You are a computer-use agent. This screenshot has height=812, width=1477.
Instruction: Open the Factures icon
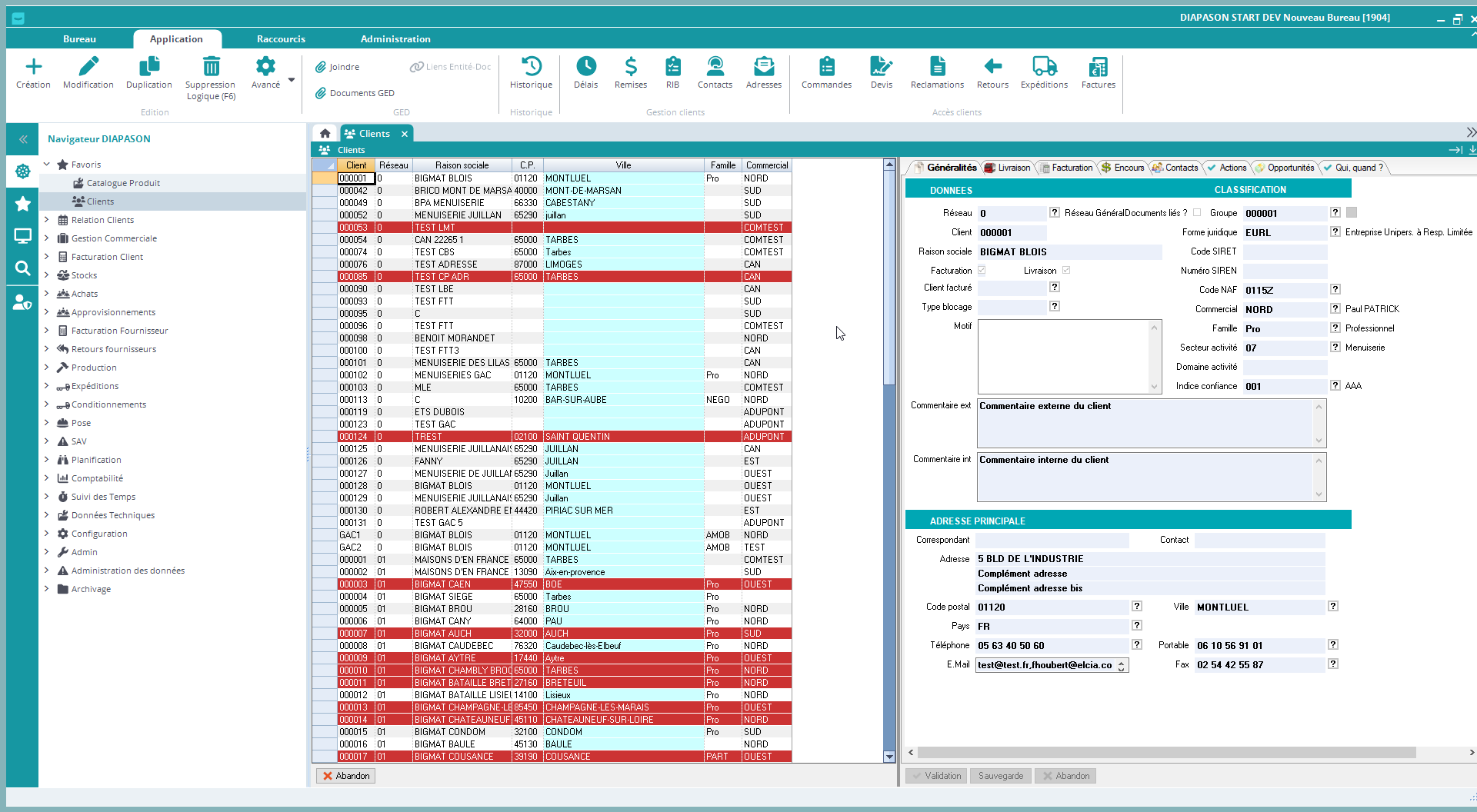[1098, 67]
